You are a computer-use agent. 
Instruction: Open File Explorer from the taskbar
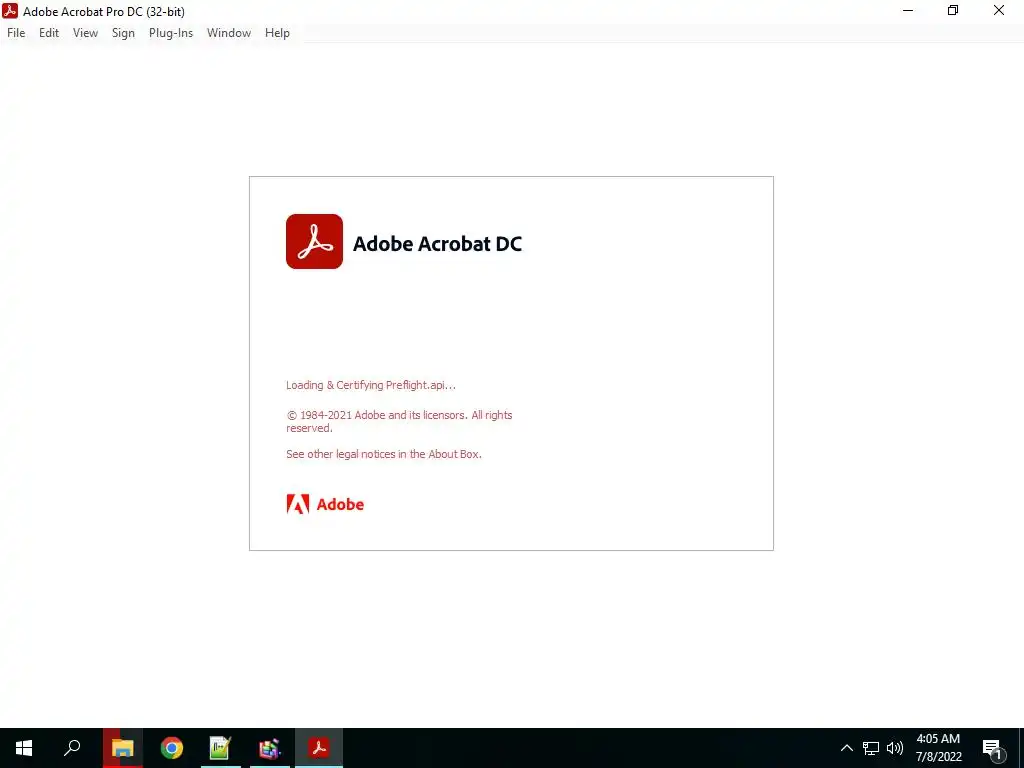coord(122,748)
